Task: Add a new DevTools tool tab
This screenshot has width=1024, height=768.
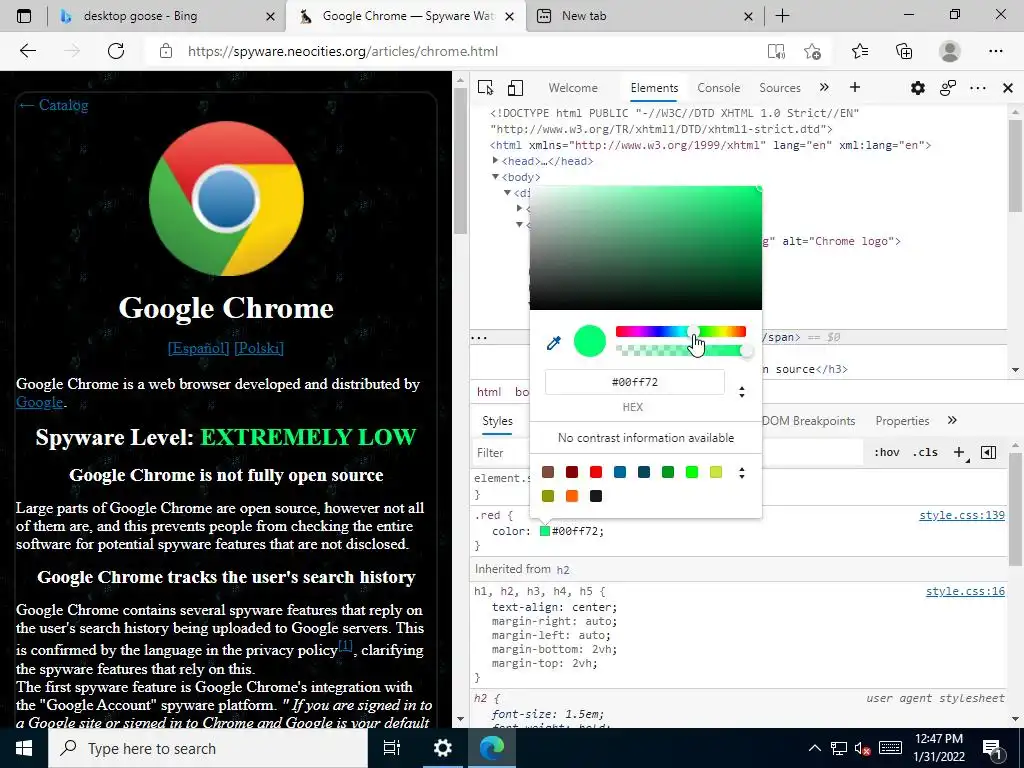Action: tap(855, 88)
